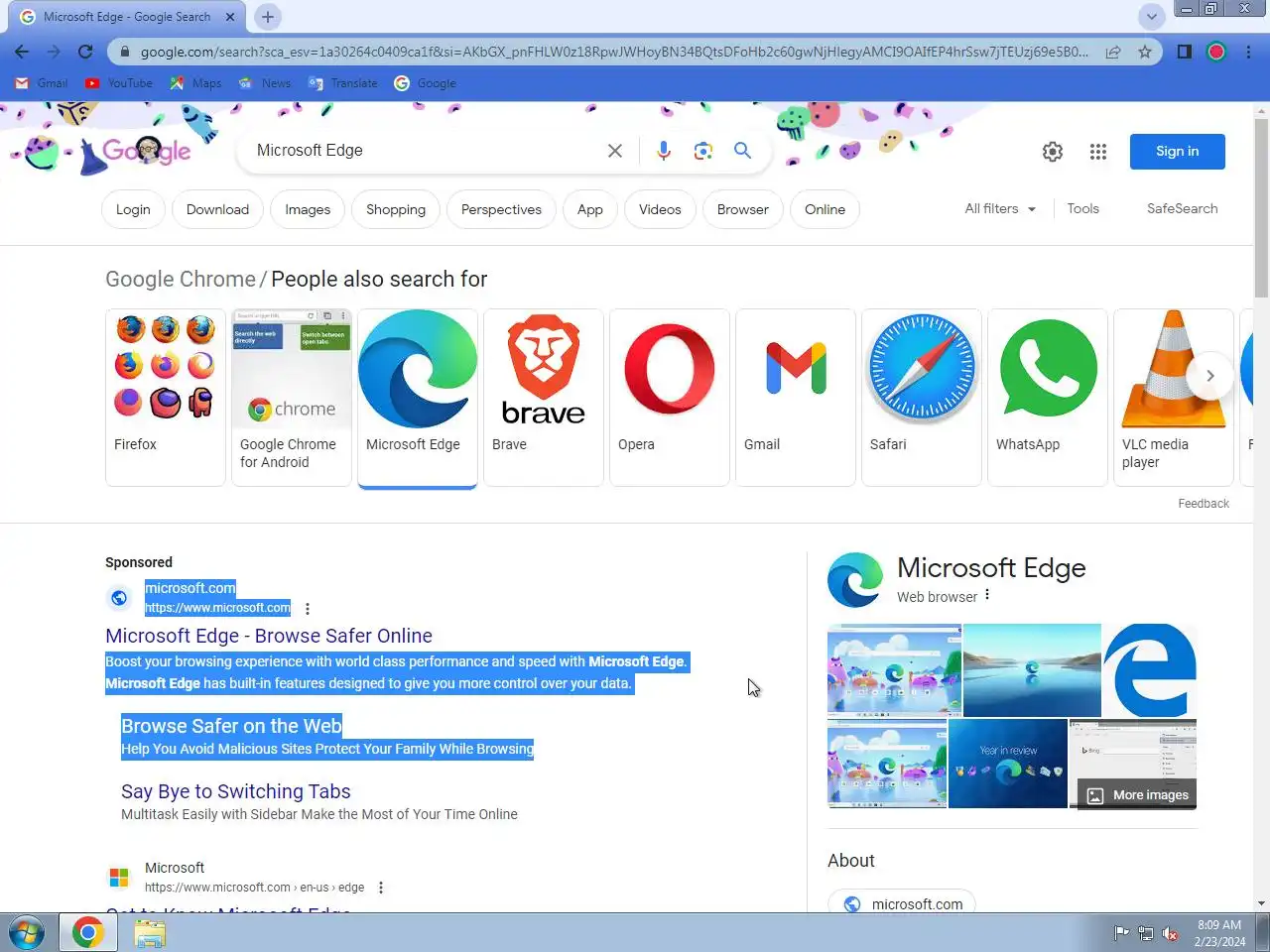Viewport: 1270px width, 952px height.
Task: Open the side panel icon in Chrome toolbar
Action: 1184,52
